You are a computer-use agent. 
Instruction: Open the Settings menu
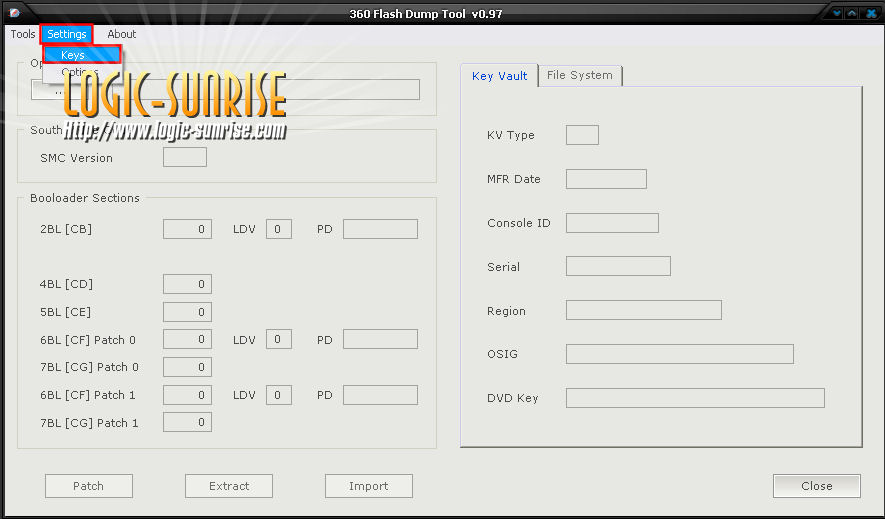coord(67,34)
